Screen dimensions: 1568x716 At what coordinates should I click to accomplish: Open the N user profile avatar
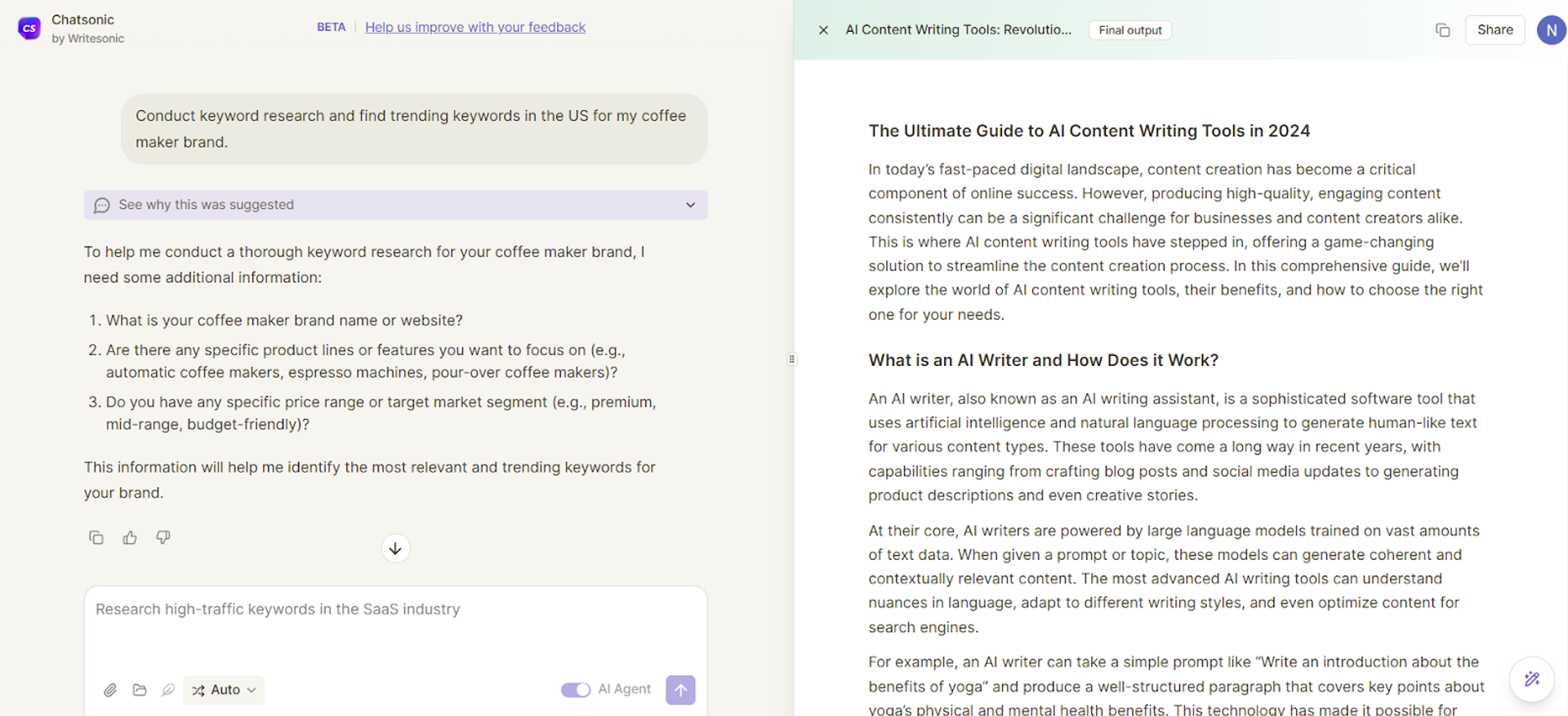coord(1551,30)
